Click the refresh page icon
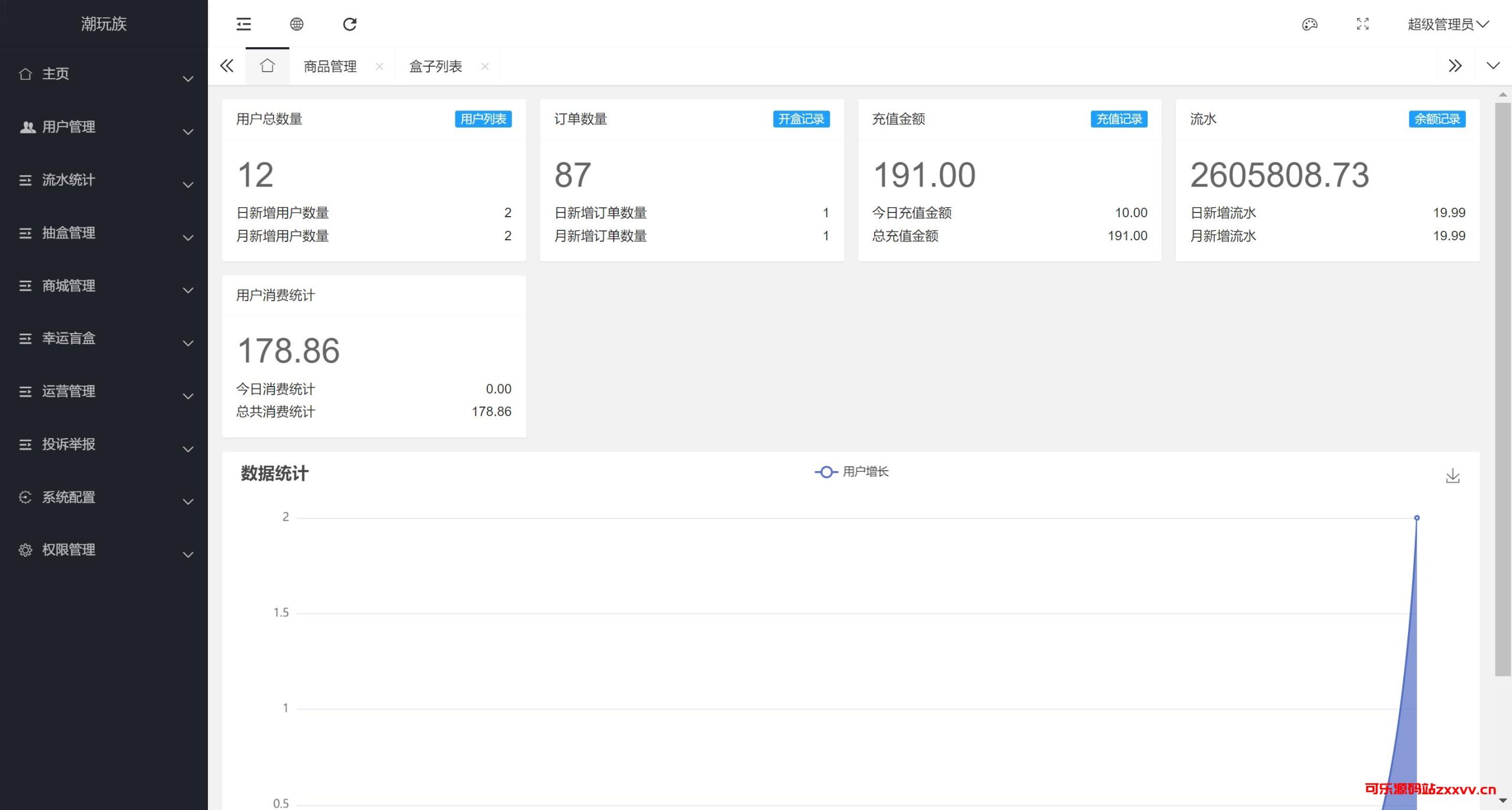1512x810 pixels. [x=350, y=24]
